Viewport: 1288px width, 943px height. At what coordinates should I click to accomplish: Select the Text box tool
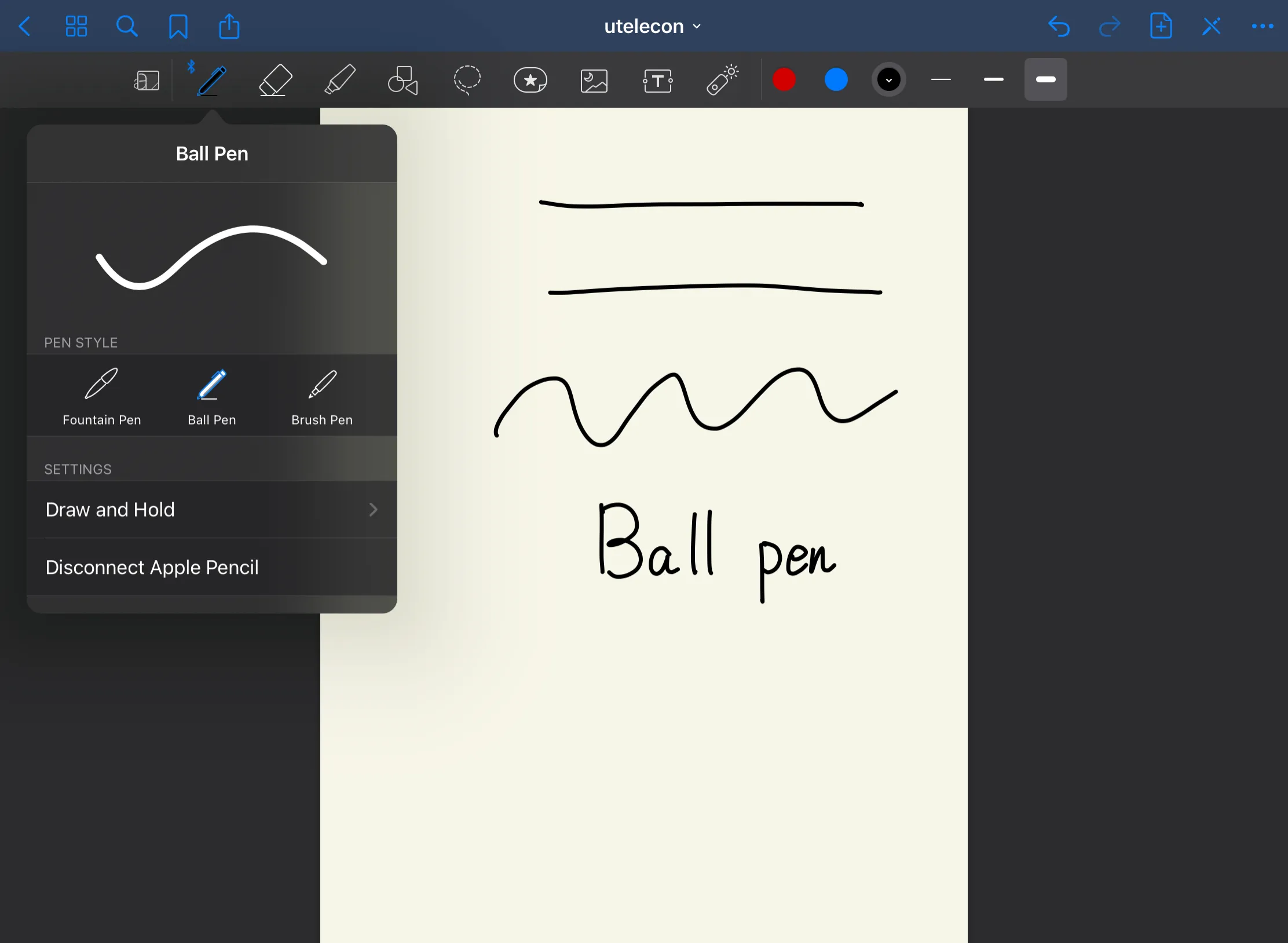(657, 81)
